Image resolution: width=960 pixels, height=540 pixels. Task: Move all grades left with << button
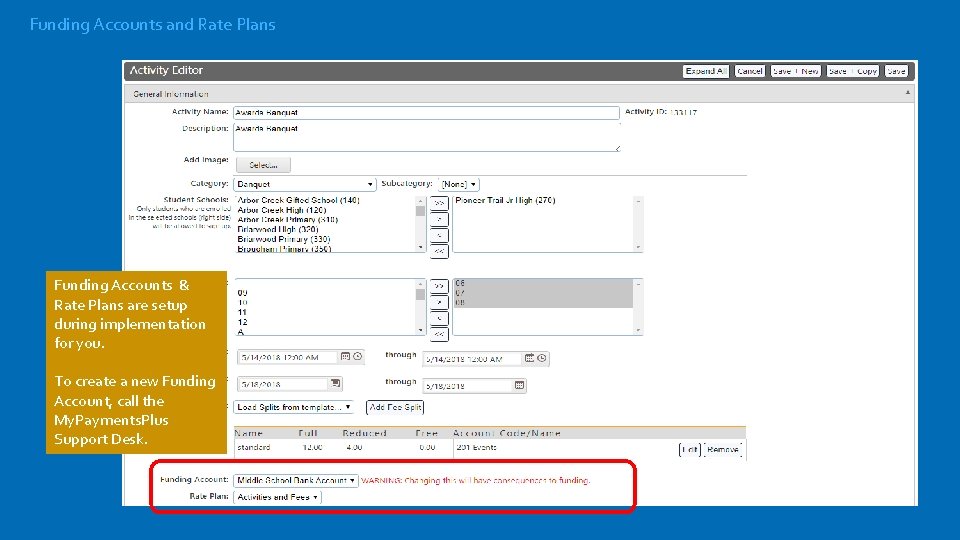[439, 334]
